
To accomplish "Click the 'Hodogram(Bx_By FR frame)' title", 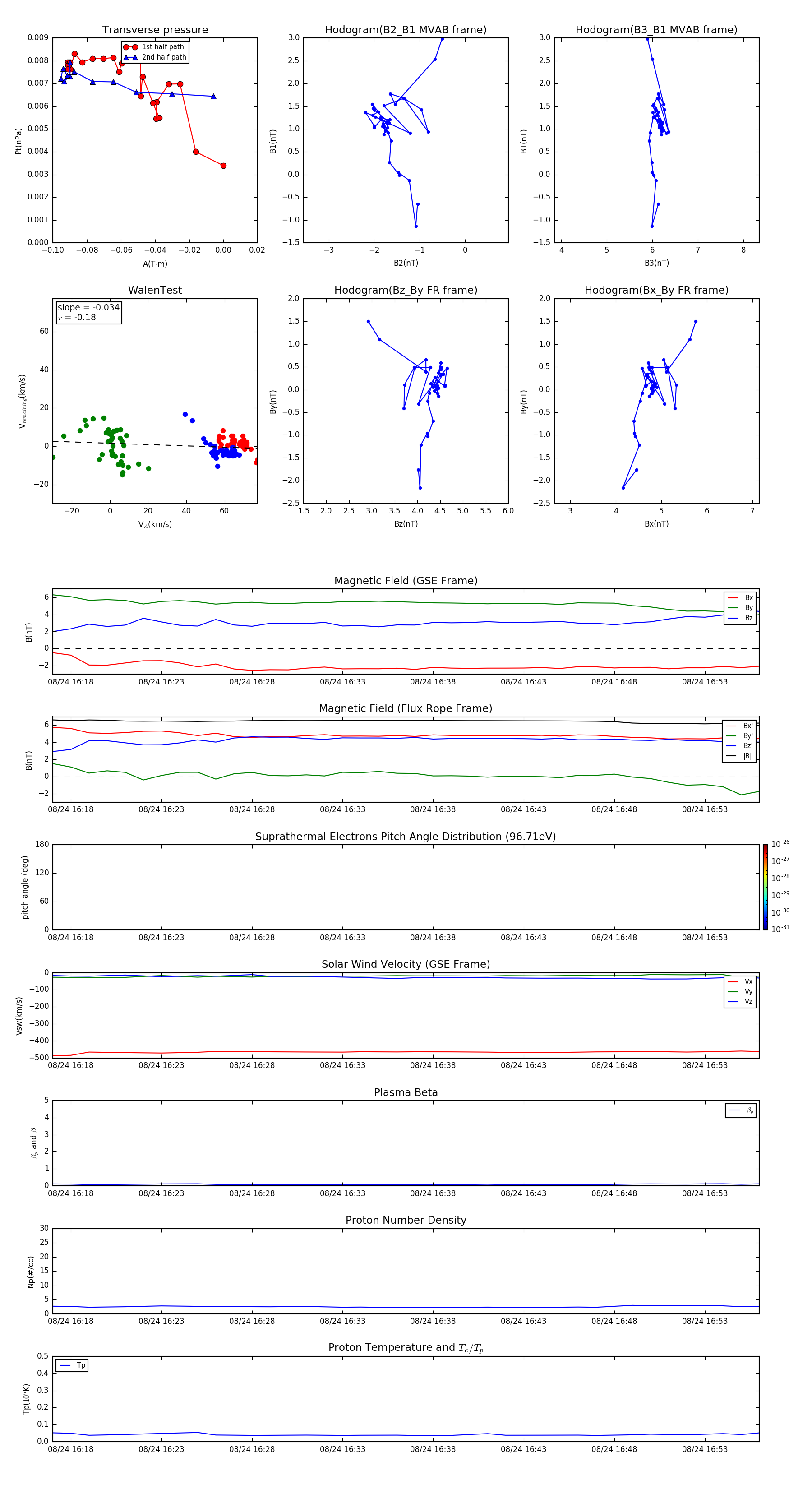I will coord(656,290).
